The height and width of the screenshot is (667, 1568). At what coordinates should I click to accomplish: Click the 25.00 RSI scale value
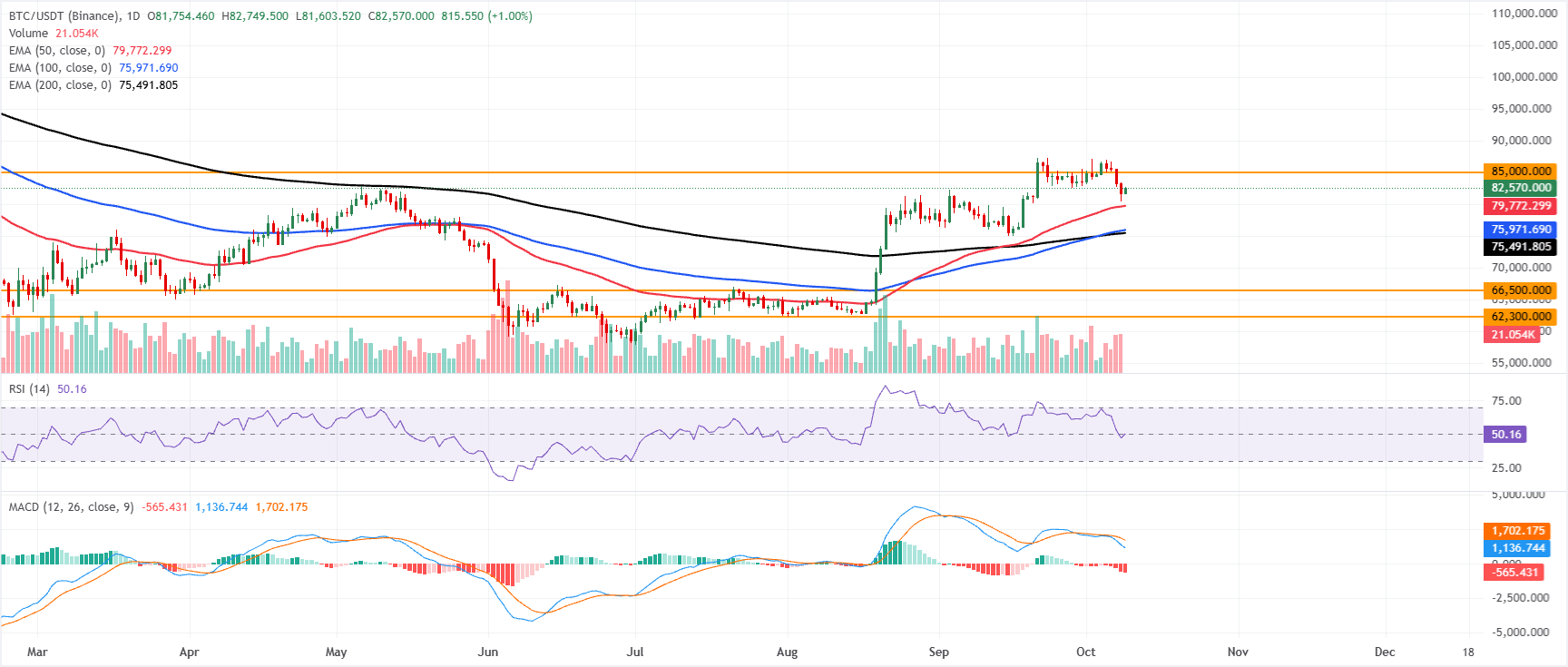coord(1506,468)
